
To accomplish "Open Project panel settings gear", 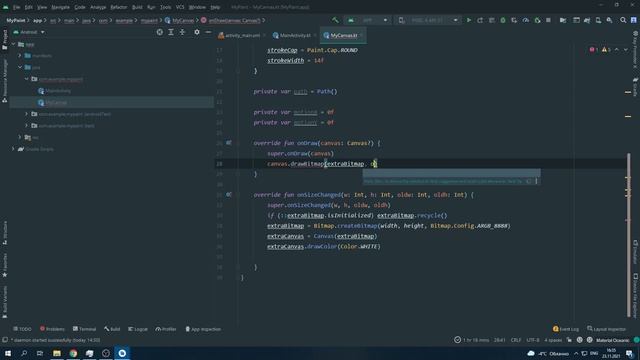I will click(x=197, y=32).
